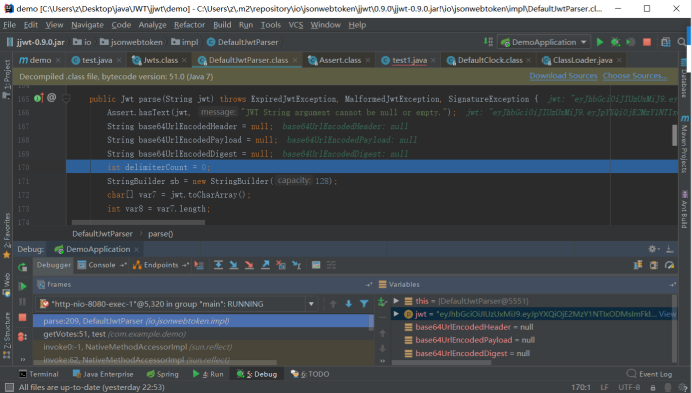Open View Breakpoints icon in the debug sidebar

22,337
